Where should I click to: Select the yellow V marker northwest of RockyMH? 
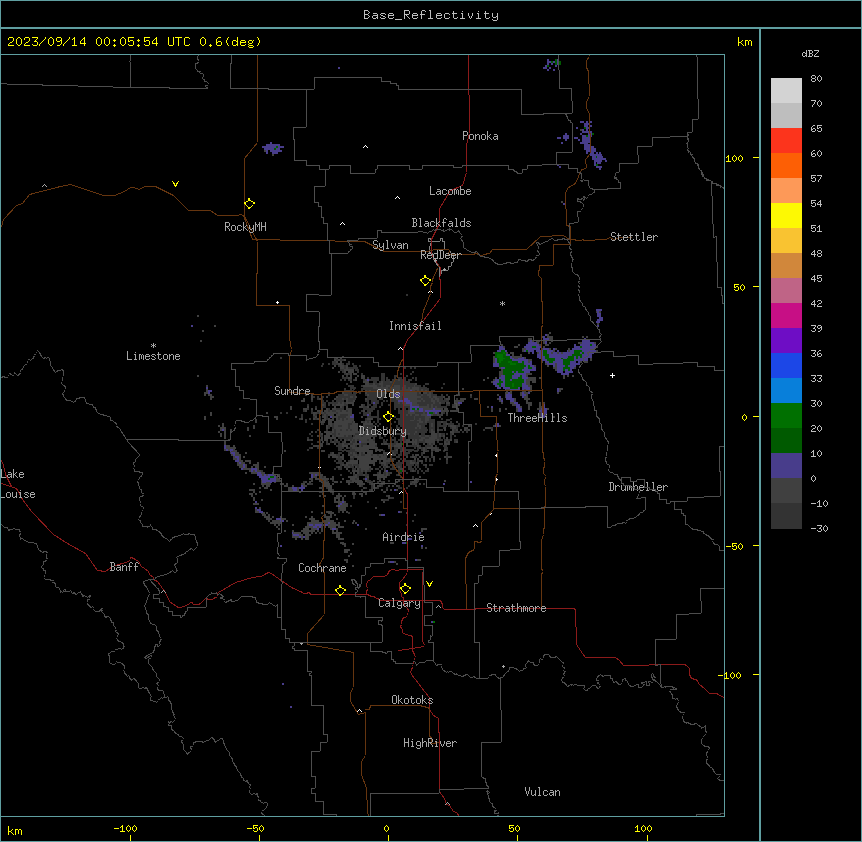tap(175, 184)
